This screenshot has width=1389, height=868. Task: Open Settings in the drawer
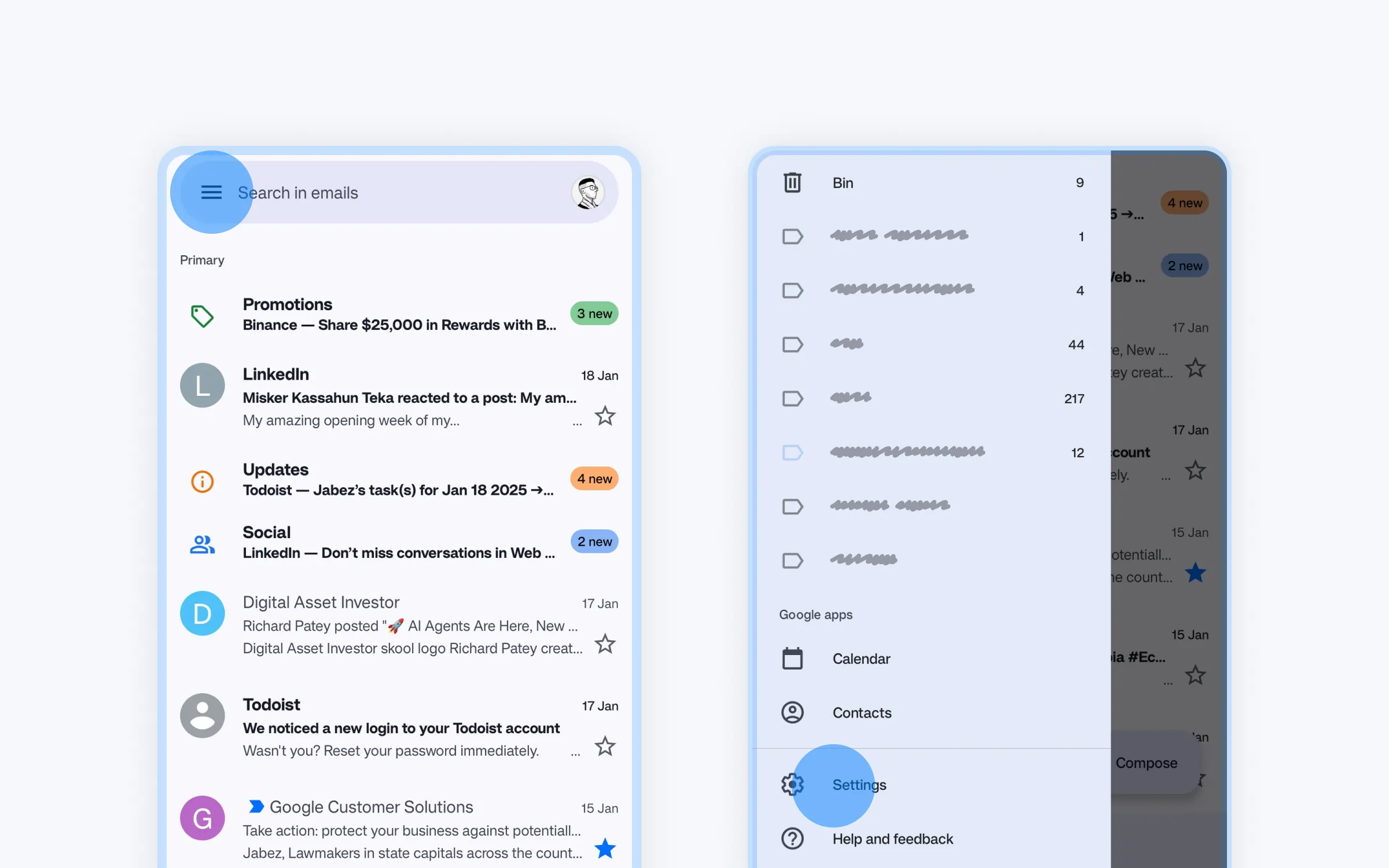coord(932,785)
